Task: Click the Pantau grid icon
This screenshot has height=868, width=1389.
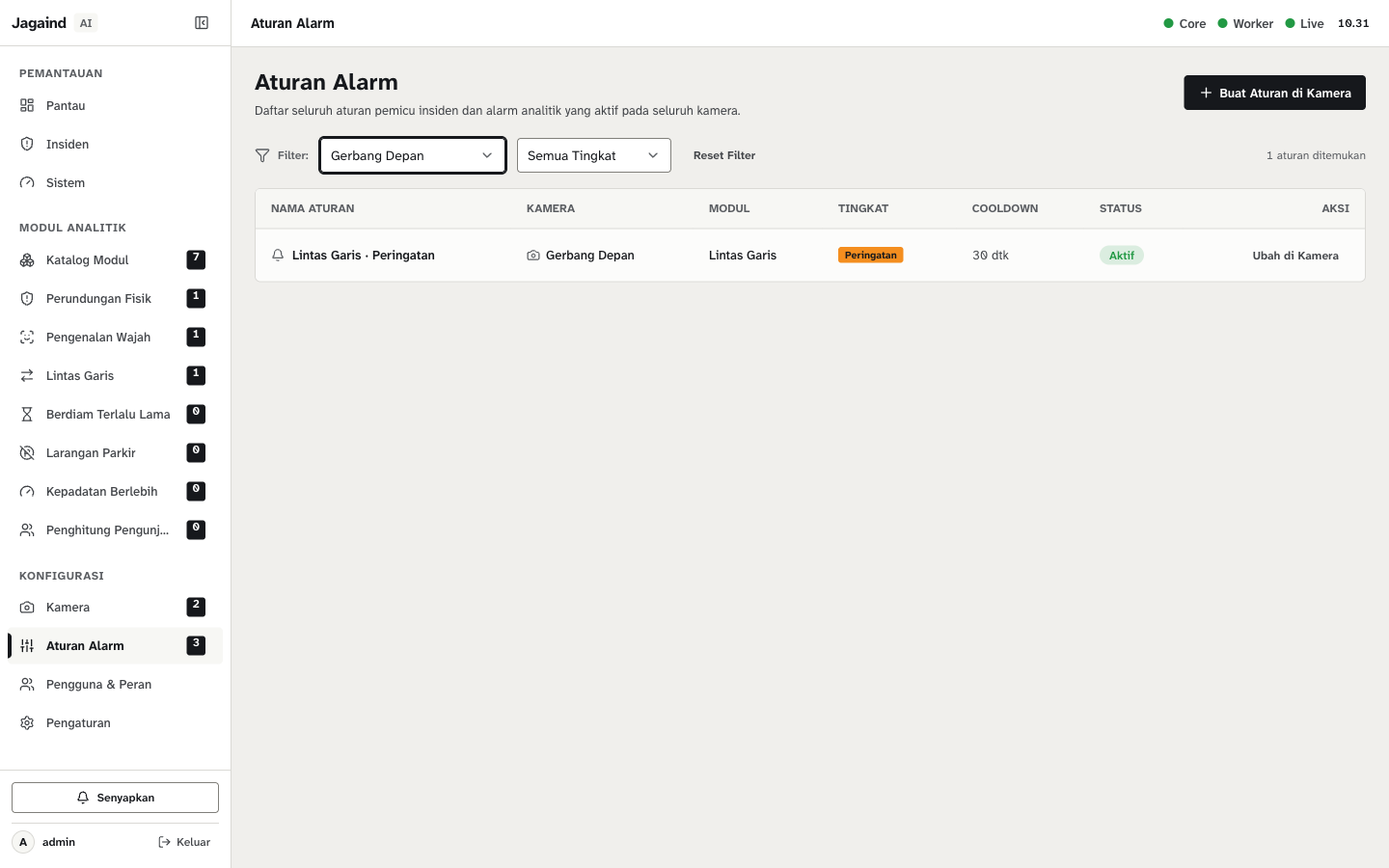Action: click(x=27, y=105)
